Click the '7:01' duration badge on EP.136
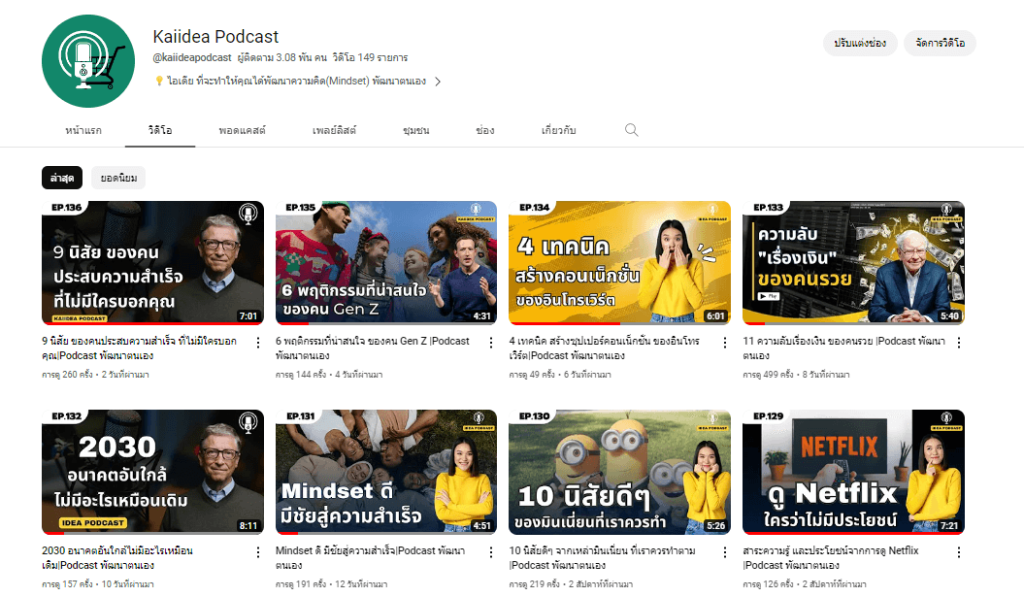 click(x=248, y=316)
